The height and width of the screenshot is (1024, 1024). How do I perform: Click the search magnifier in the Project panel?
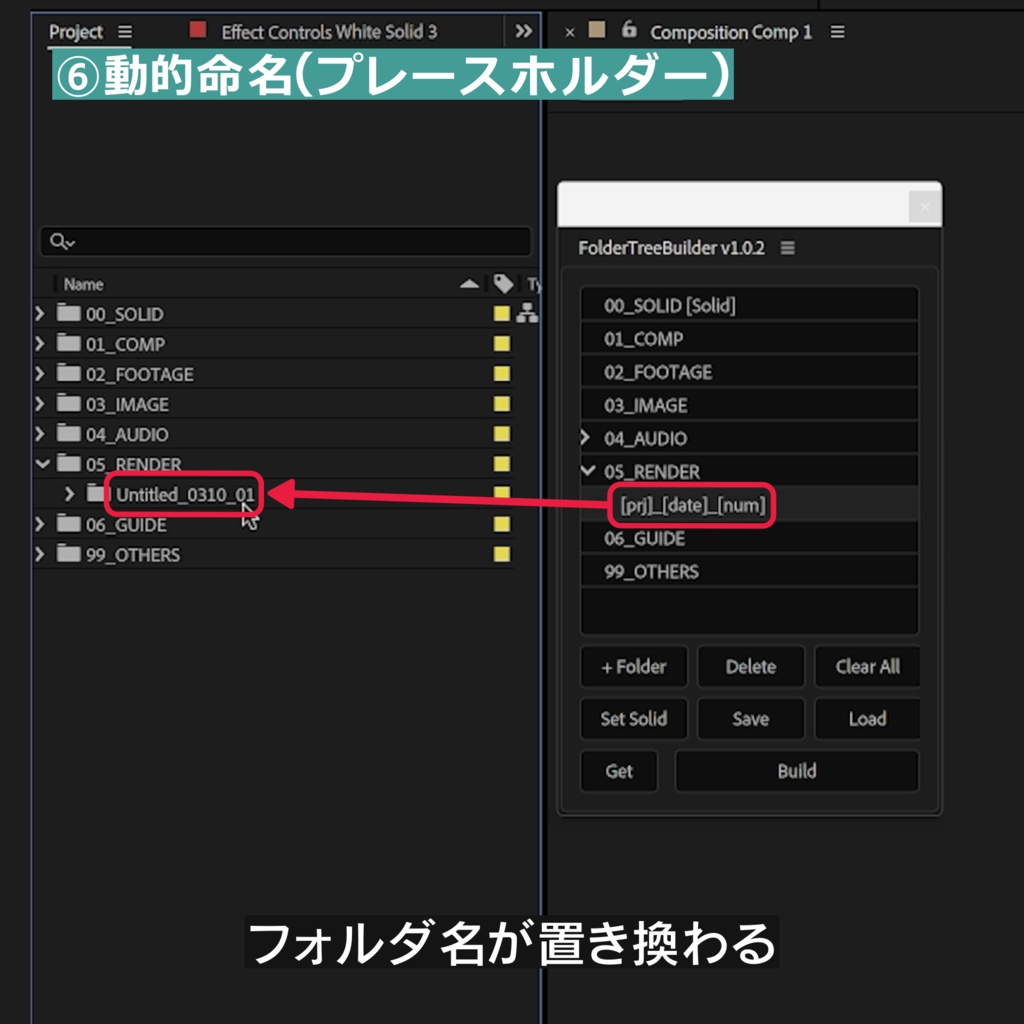pyautogui.click(x=60, y=241)
